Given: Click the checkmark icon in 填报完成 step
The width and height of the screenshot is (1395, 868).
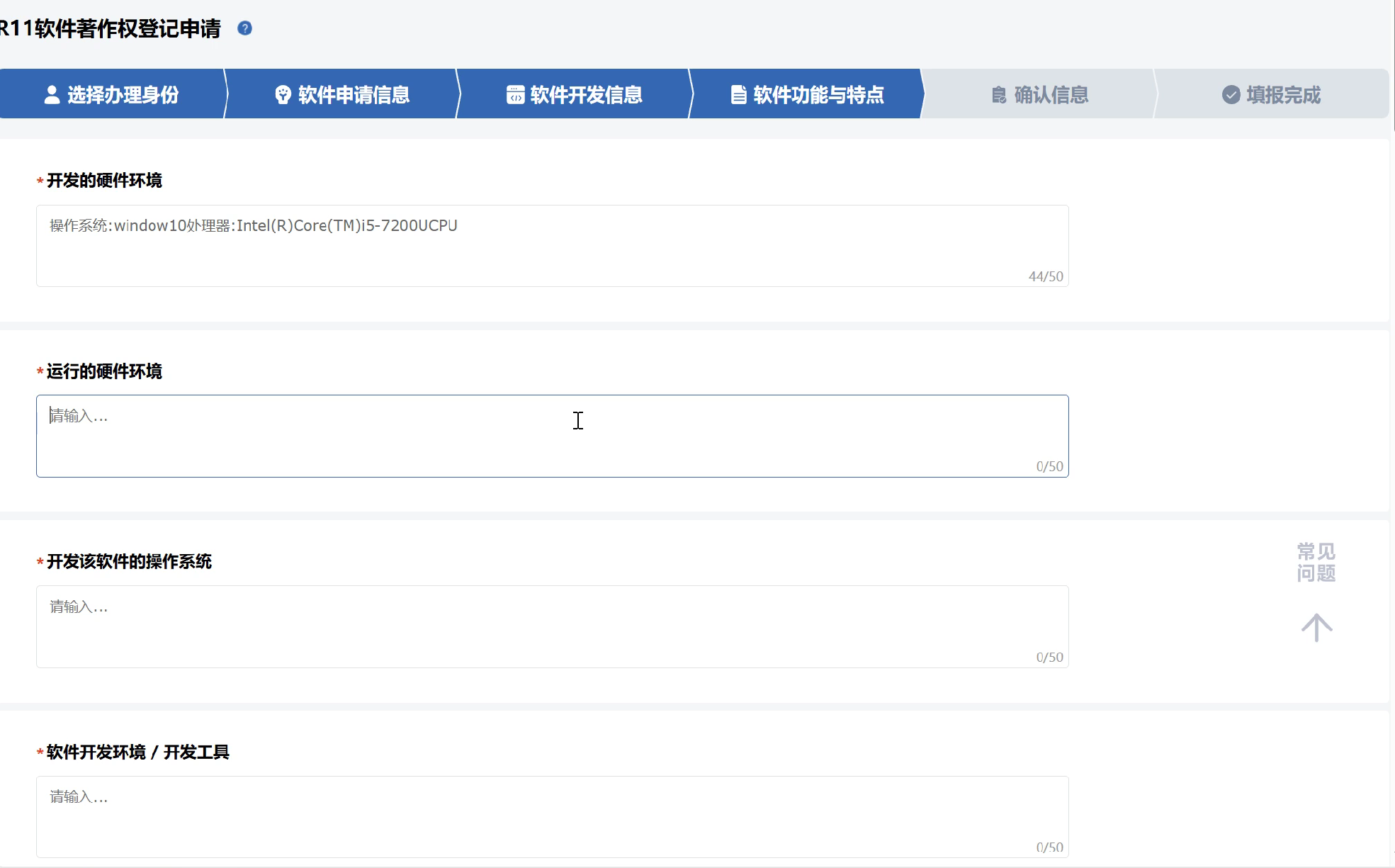Looking at the screenshot, I should tap(1231, 95).
